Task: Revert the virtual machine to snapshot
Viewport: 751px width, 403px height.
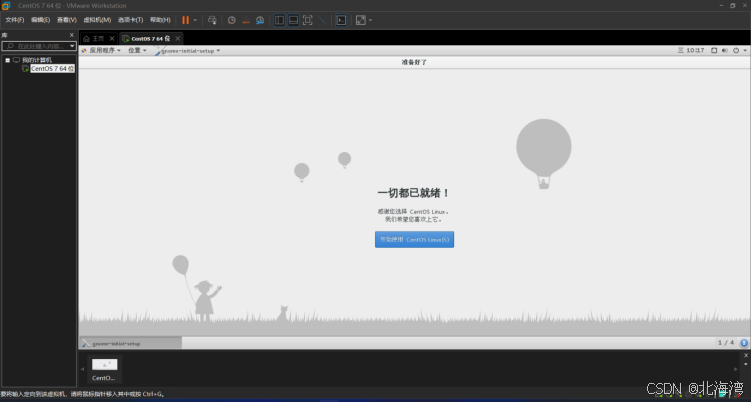Action: (246, 20)
